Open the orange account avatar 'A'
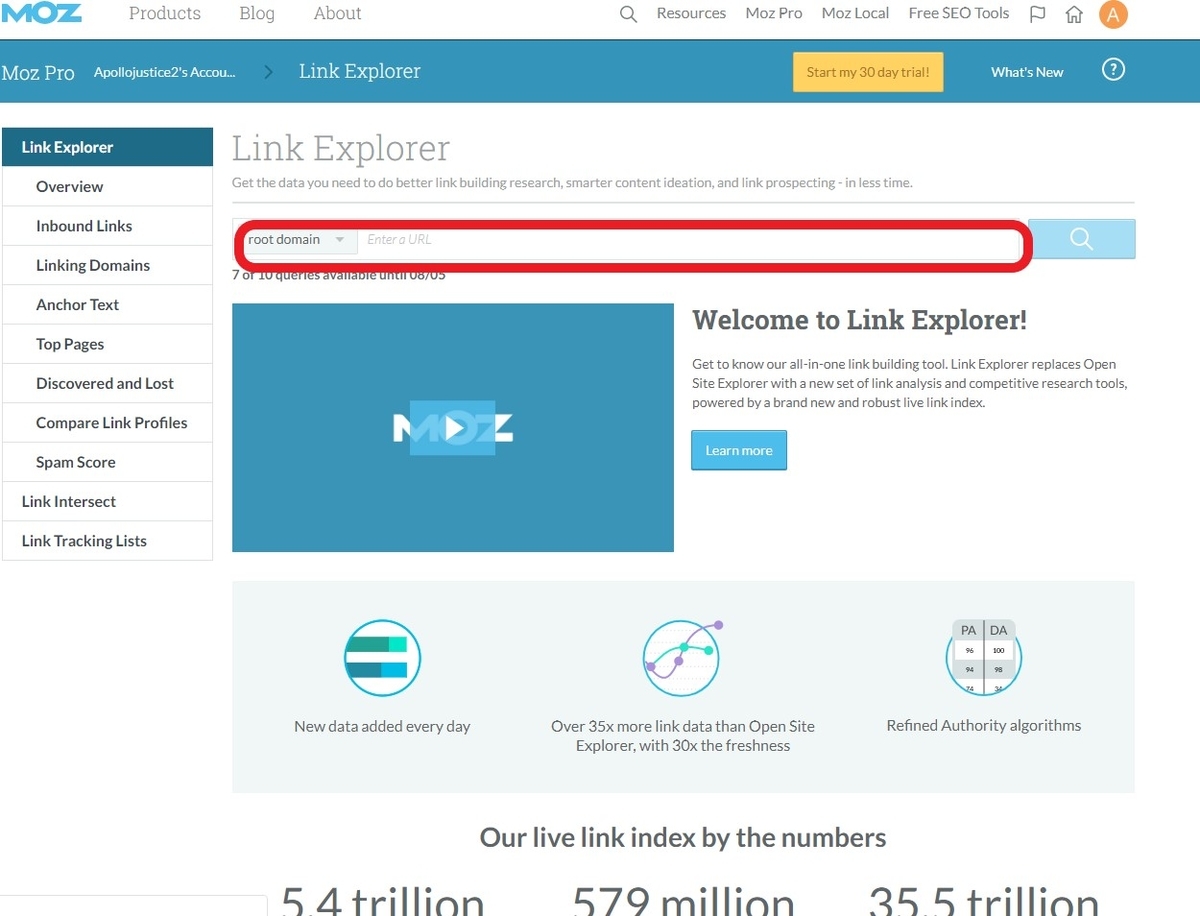 pyautogui.click(x=1113, y=14)
